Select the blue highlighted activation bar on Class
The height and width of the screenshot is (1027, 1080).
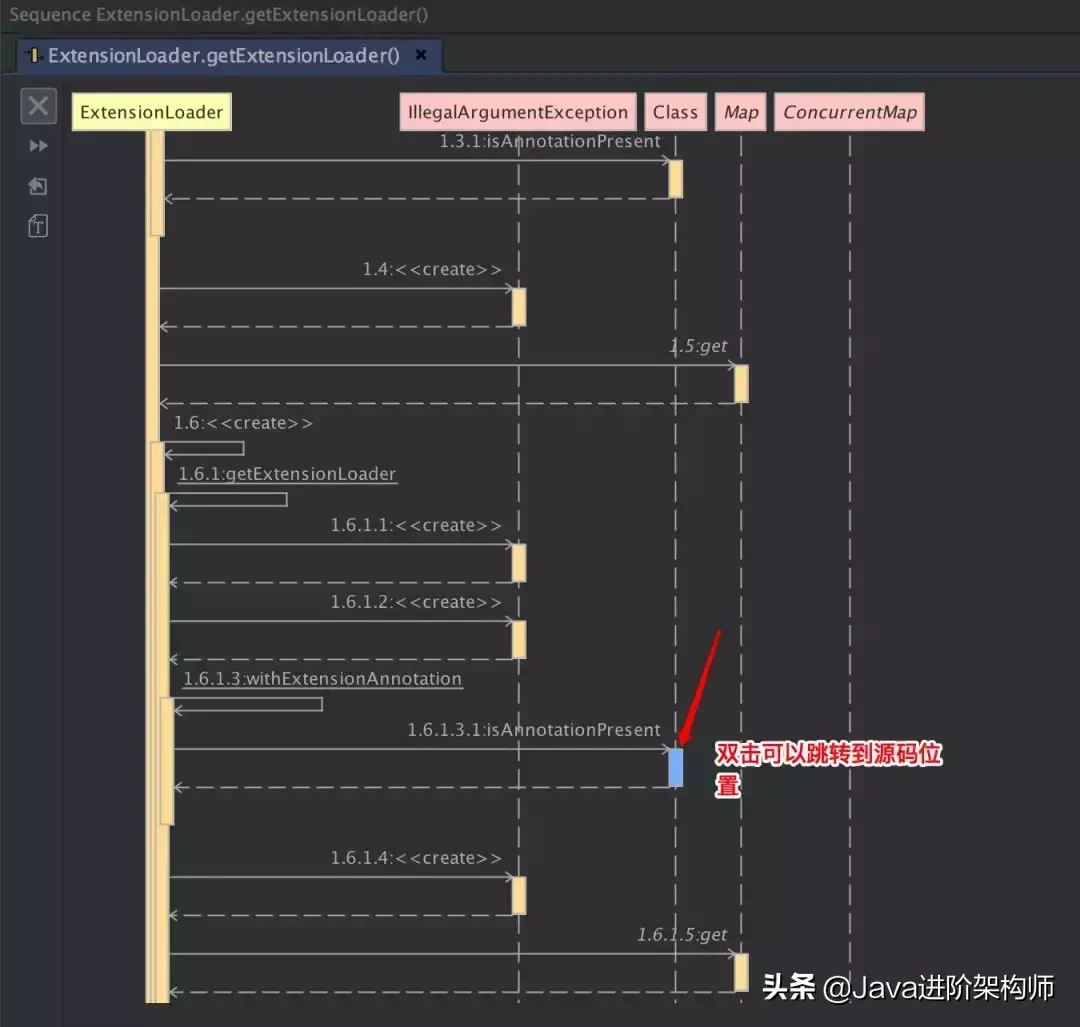[676, 767]
